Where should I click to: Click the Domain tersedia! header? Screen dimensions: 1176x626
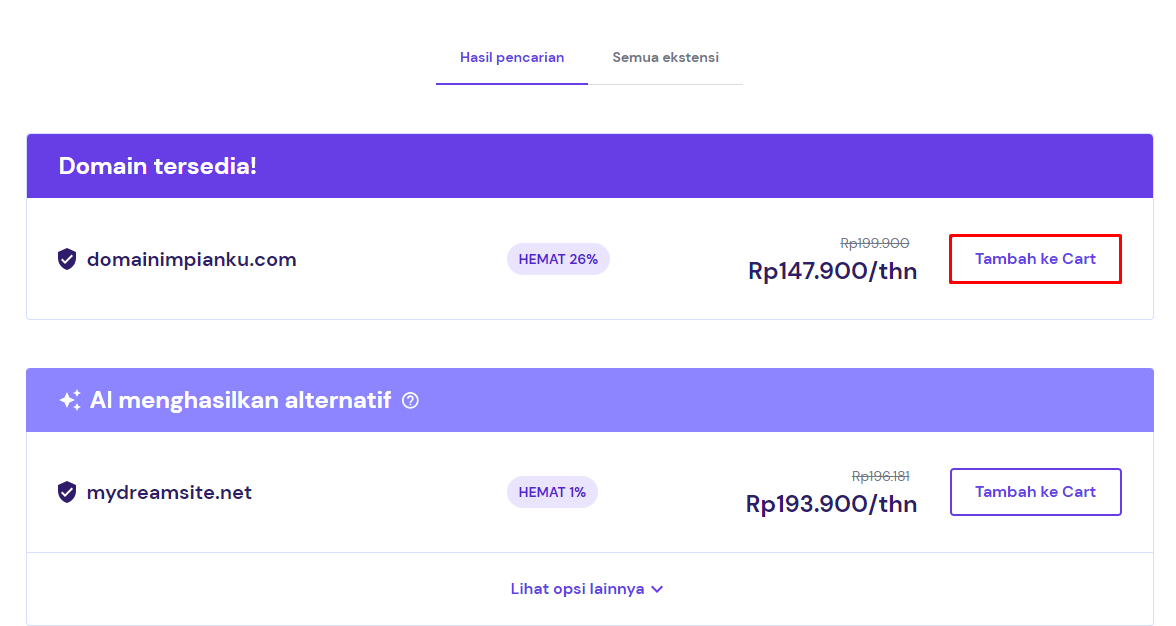(x=158, y=166)
